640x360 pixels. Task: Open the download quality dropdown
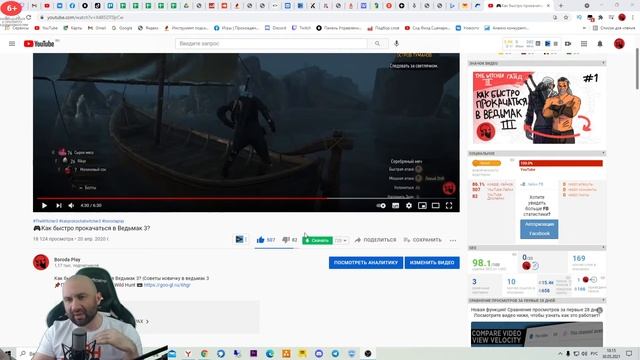coord(341,240)
